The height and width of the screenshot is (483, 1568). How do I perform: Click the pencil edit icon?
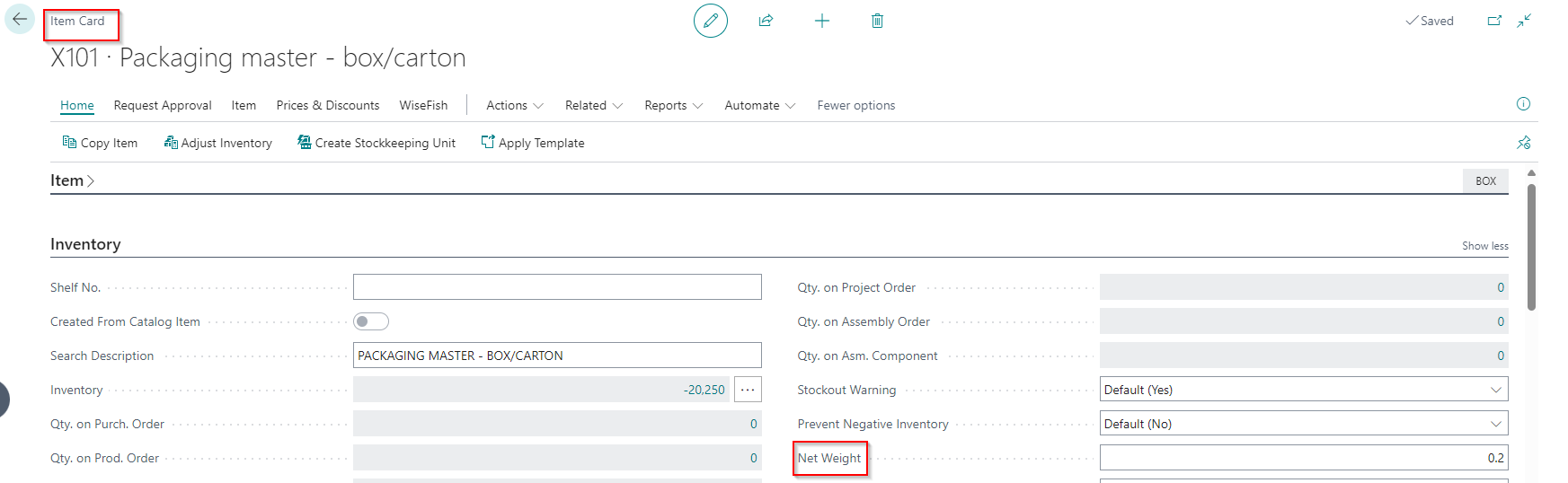tap(710, 21)
